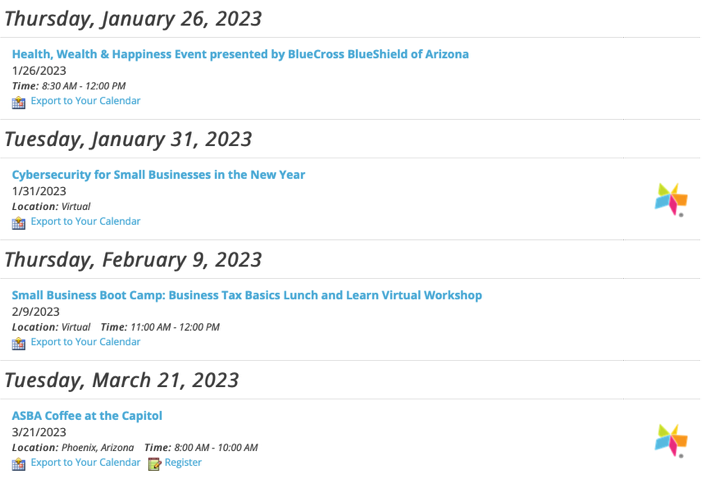The height and width of the screenshot is (479, 706).
Task: Export the 1/31/2023 event to your calendar
Action: tap(86, 221)
